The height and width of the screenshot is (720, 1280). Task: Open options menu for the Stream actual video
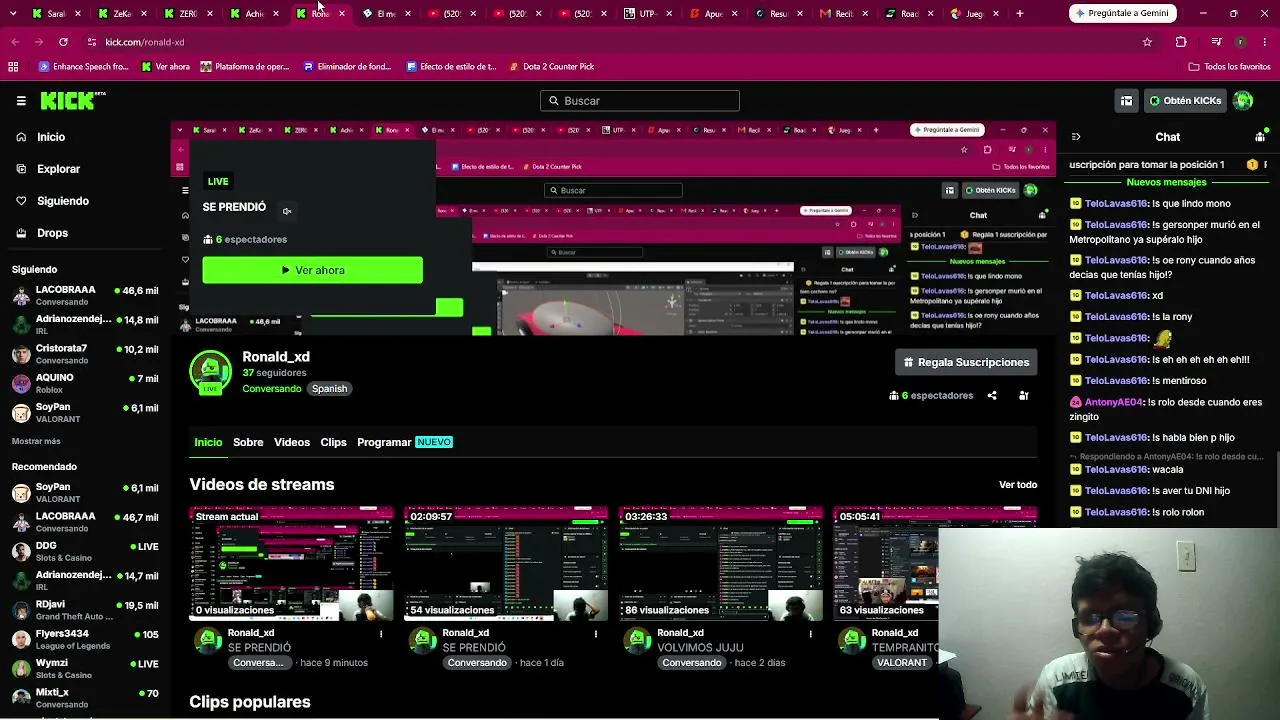pyautogui.click(x=381, y=634)
